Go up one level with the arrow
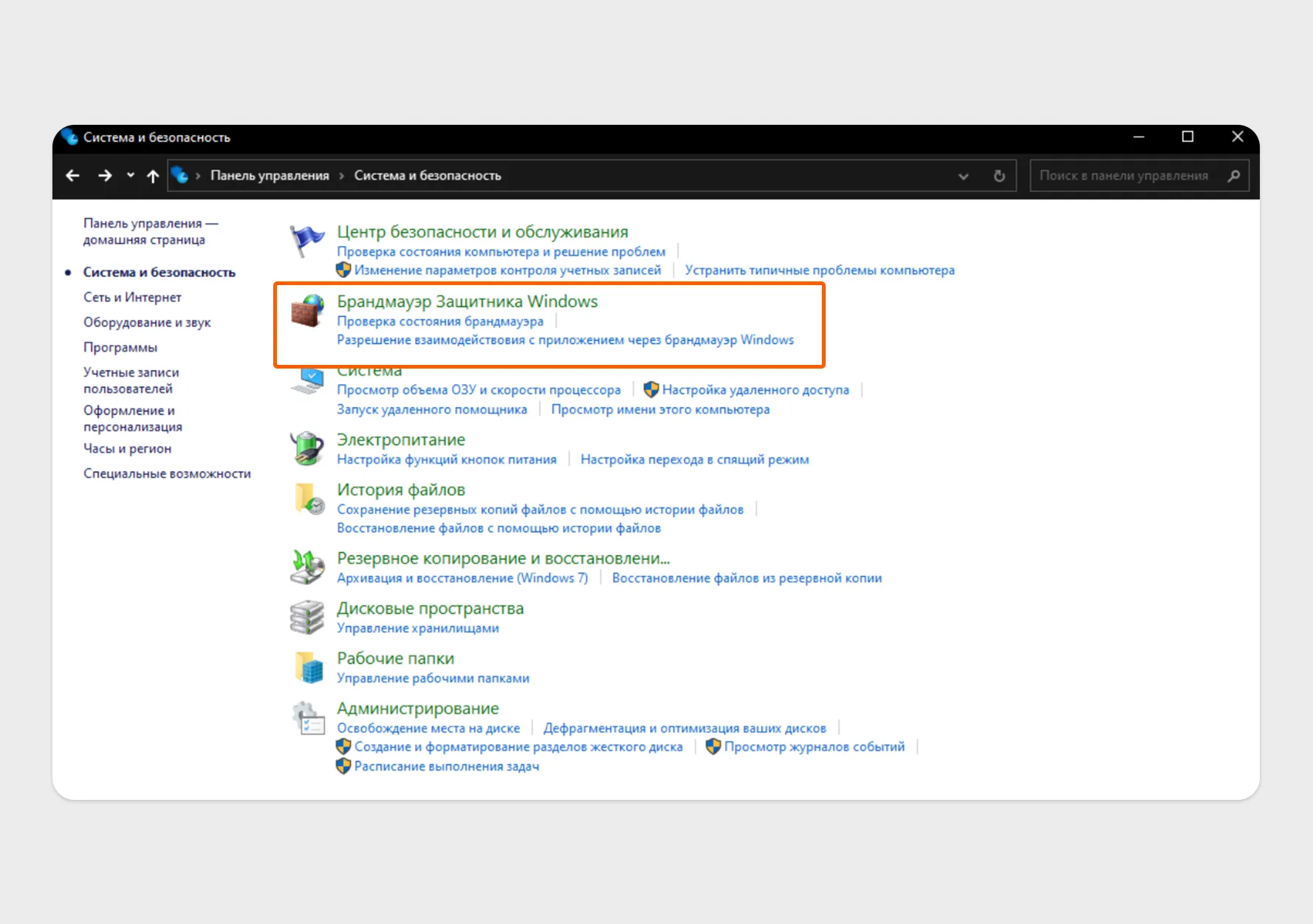This screenshot has height=924, width=1313. pyautogui.click(x=153, y=176)
